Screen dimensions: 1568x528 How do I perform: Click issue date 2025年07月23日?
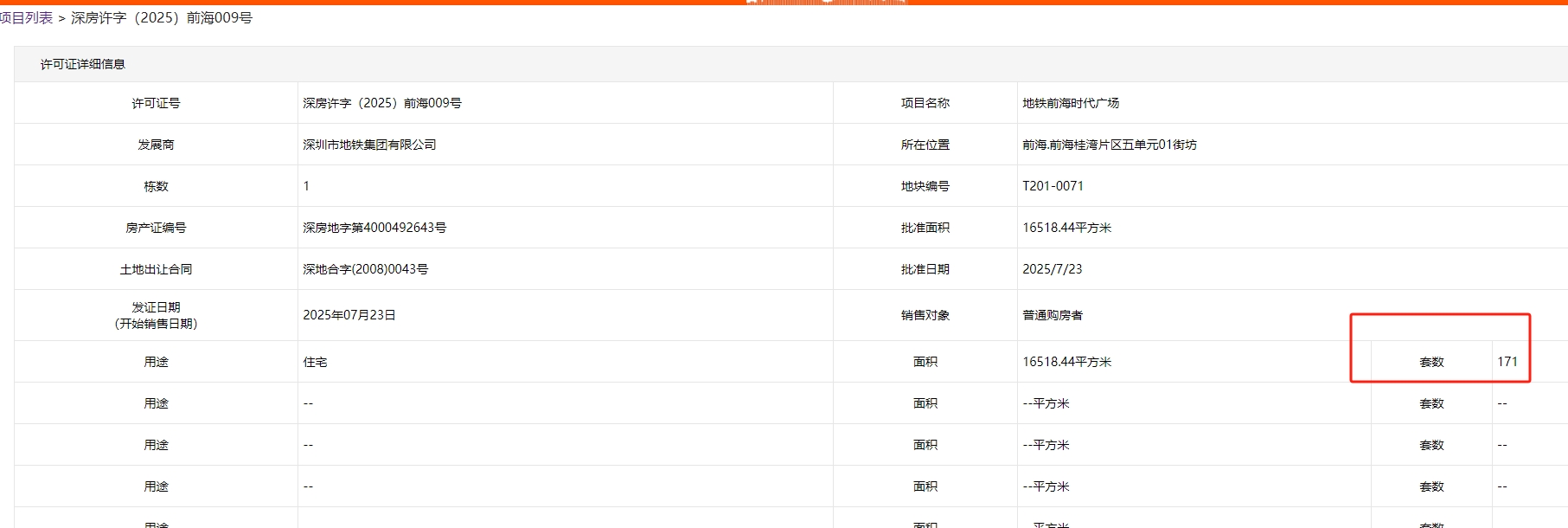point(349,315)
